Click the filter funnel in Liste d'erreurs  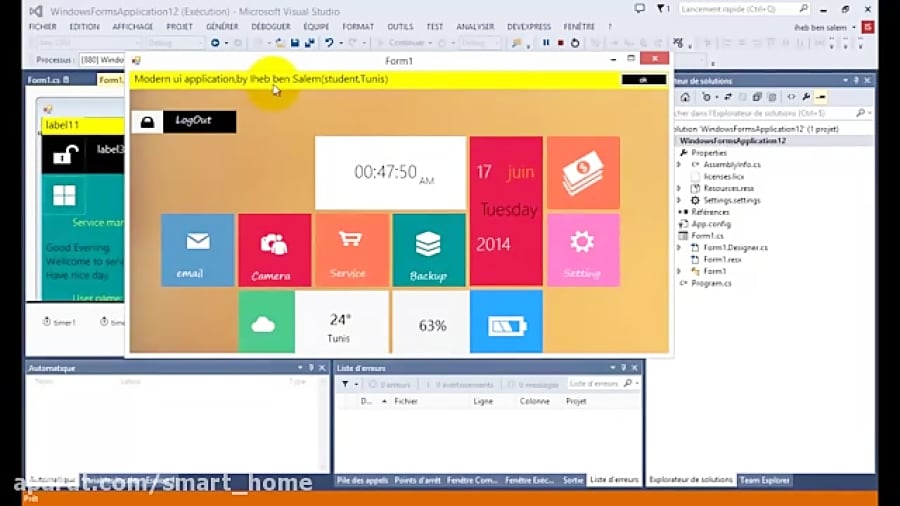pos(345,384)
